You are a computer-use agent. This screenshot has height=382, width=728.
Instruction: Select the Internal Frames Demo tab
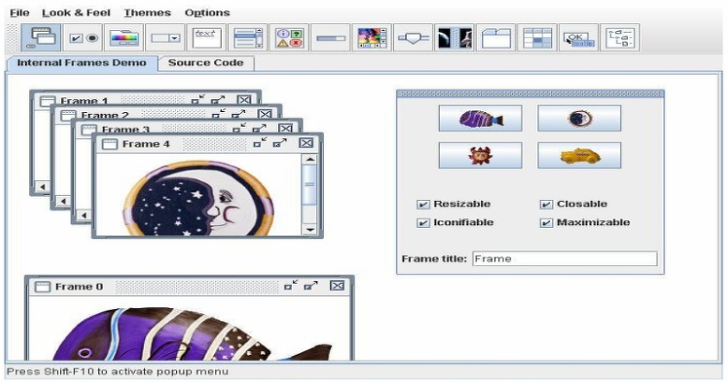click(82, 63)
